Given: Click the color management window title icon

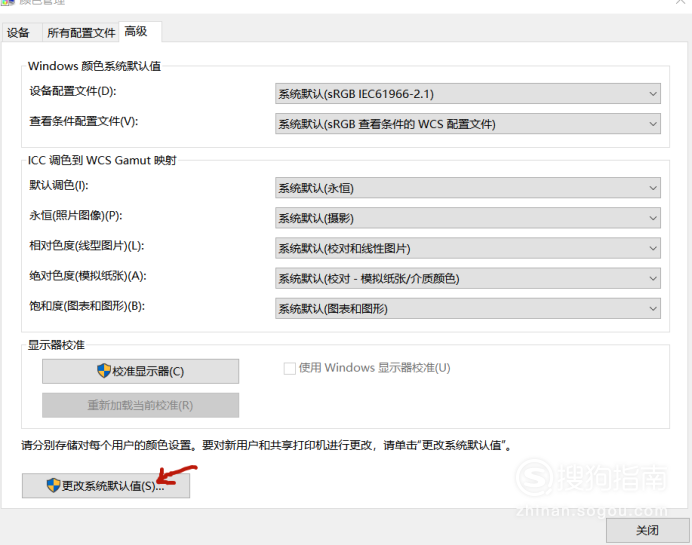Looking at the screenshot, I should [x=8, y=2].
